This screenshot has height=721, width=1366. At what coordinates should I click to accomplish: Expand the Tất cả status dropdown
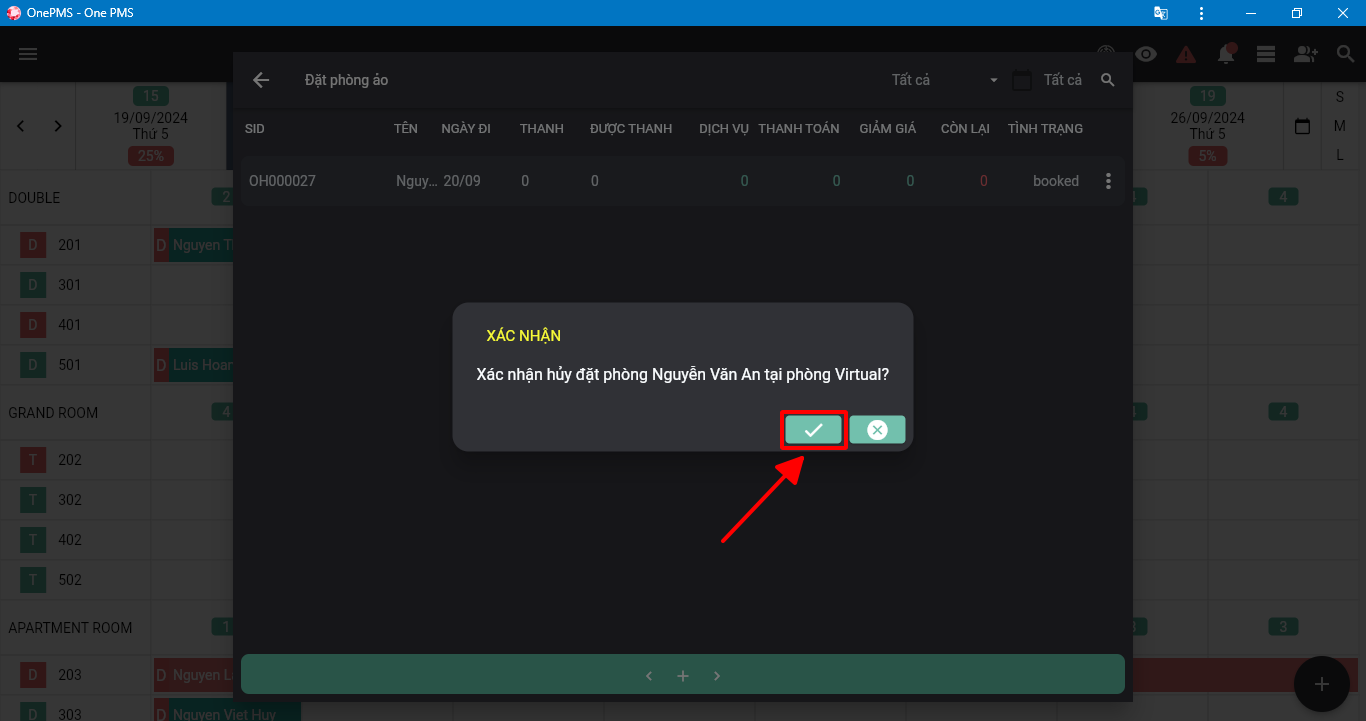[945, 80]
